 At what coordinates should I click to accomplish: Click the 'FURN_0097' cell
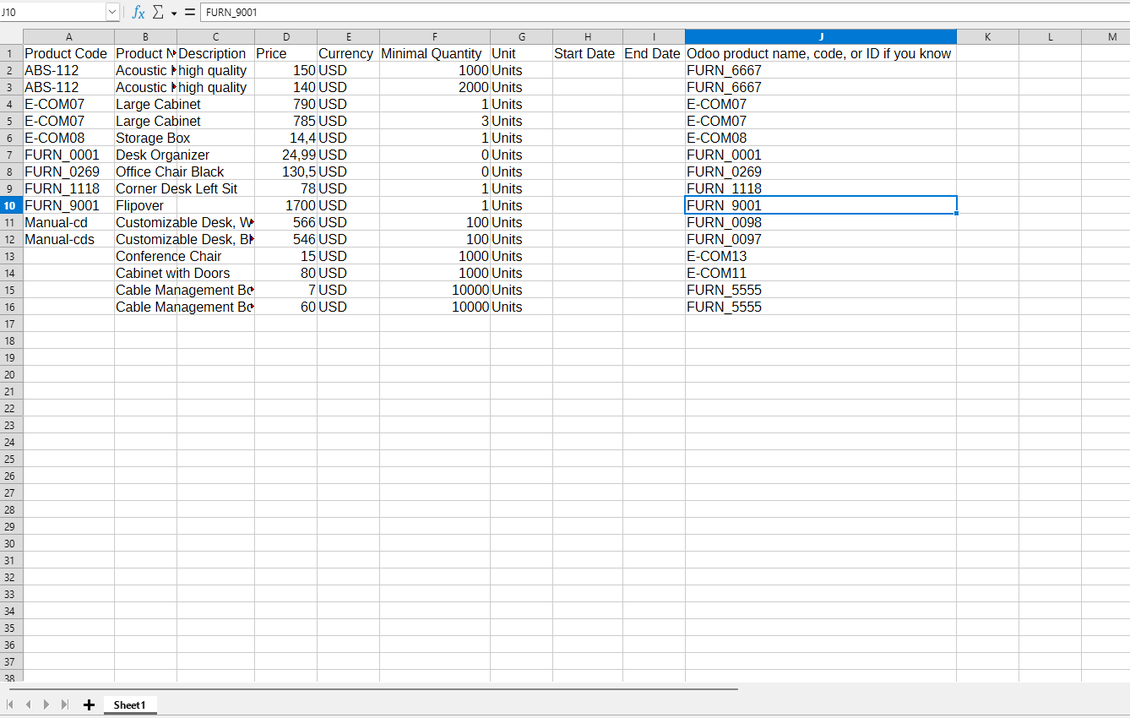(x=821, y=239)
